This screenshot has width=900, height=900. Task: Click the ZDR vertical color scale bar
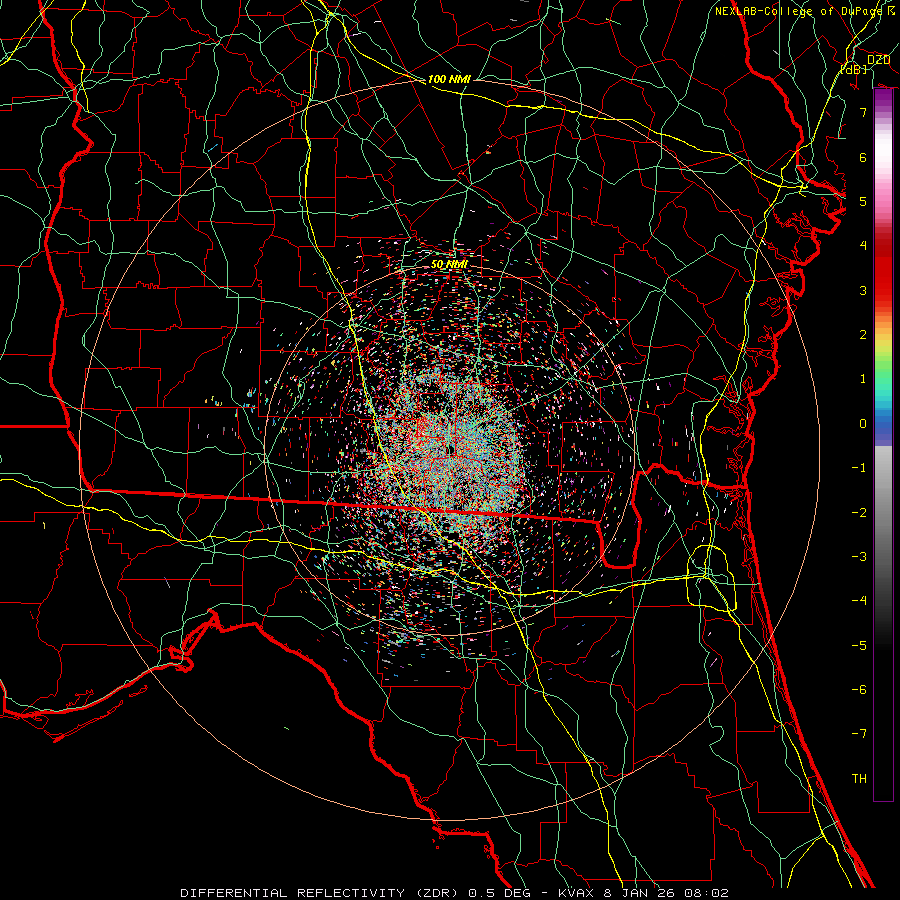tap(883, 445)
